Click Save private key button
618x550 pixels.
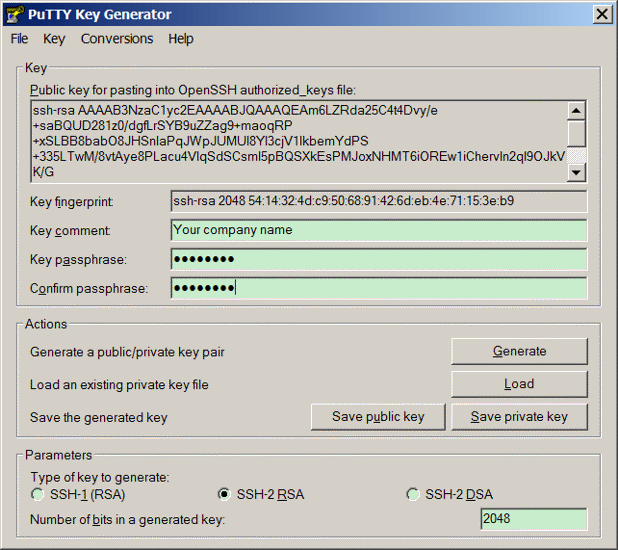pos(519,417)
